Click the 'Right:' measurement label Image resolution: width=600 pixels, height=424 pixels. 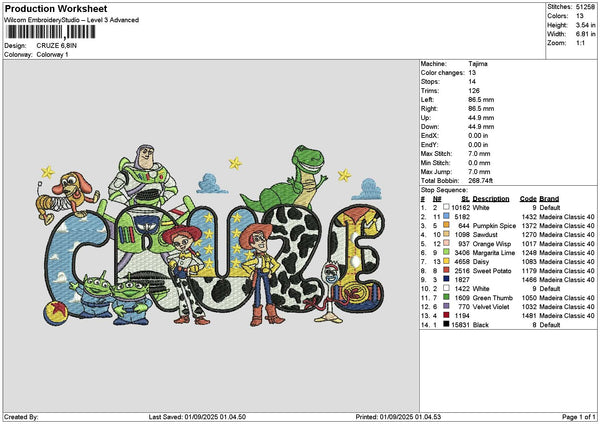coord(429,109)
